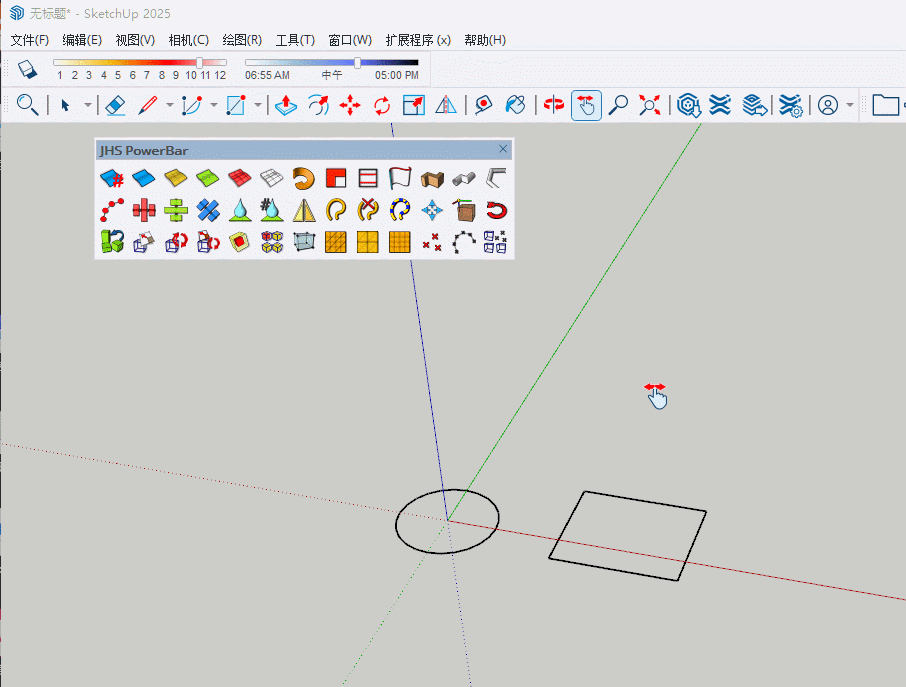This screenshot has width=906, height=687.
Task: Select the Scale tool
Action: coord(414,105)
